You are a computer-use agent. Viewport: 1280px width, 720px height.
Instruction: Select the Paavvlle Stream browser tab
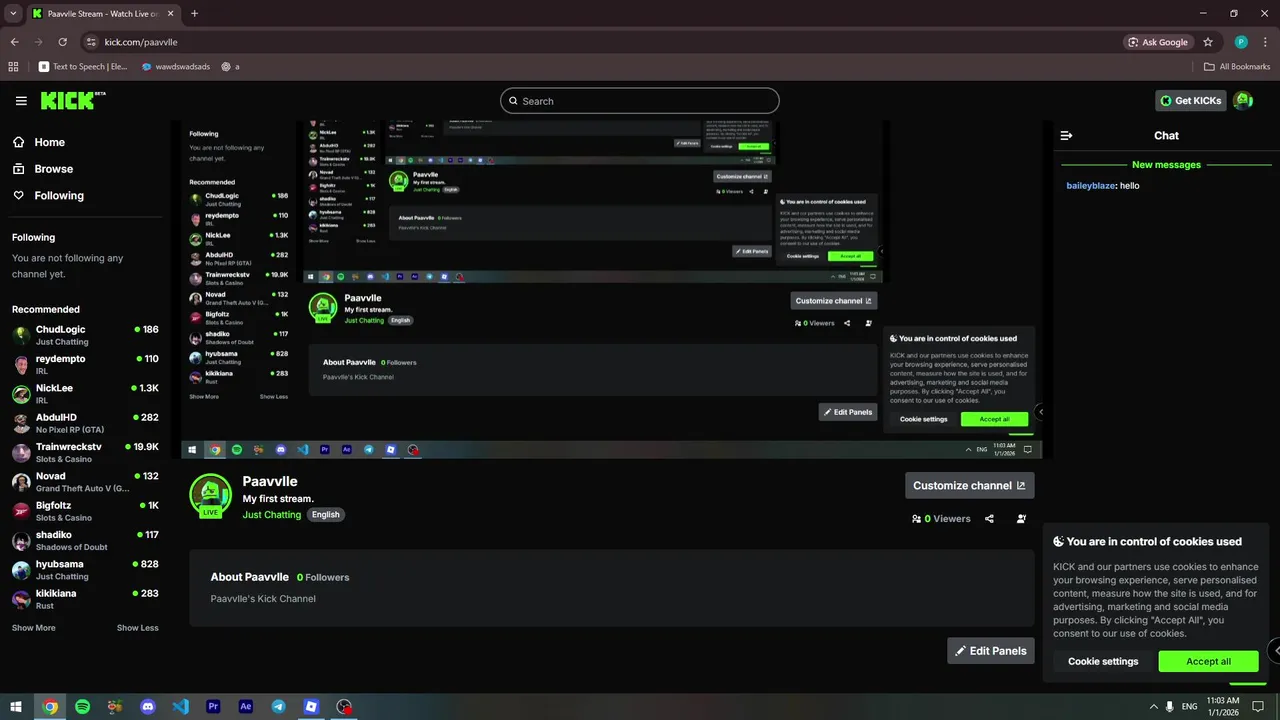102,13
